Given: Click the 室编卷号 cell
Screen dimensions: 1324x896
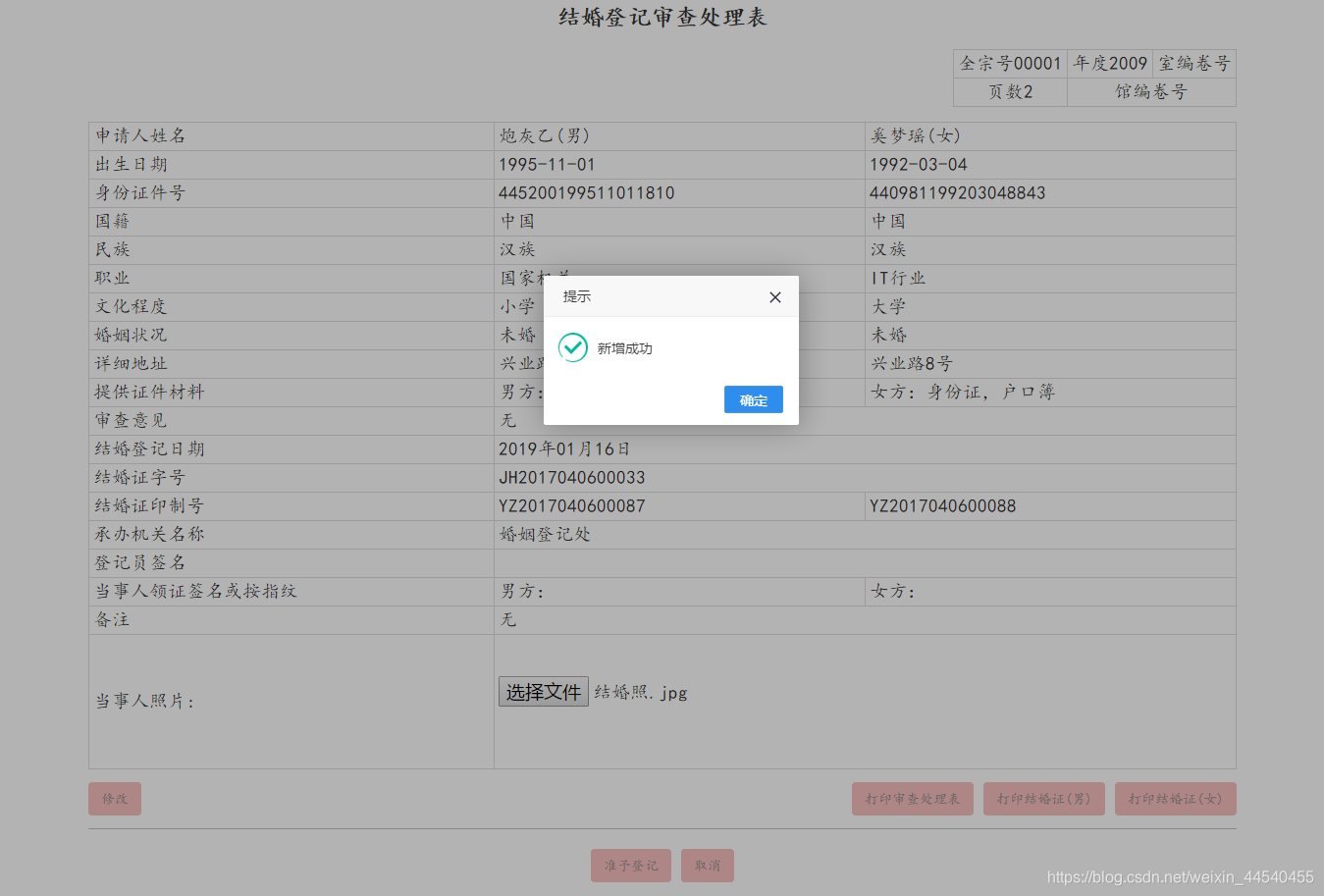Looking at the screenshot, I should (x=1194, y=64).
